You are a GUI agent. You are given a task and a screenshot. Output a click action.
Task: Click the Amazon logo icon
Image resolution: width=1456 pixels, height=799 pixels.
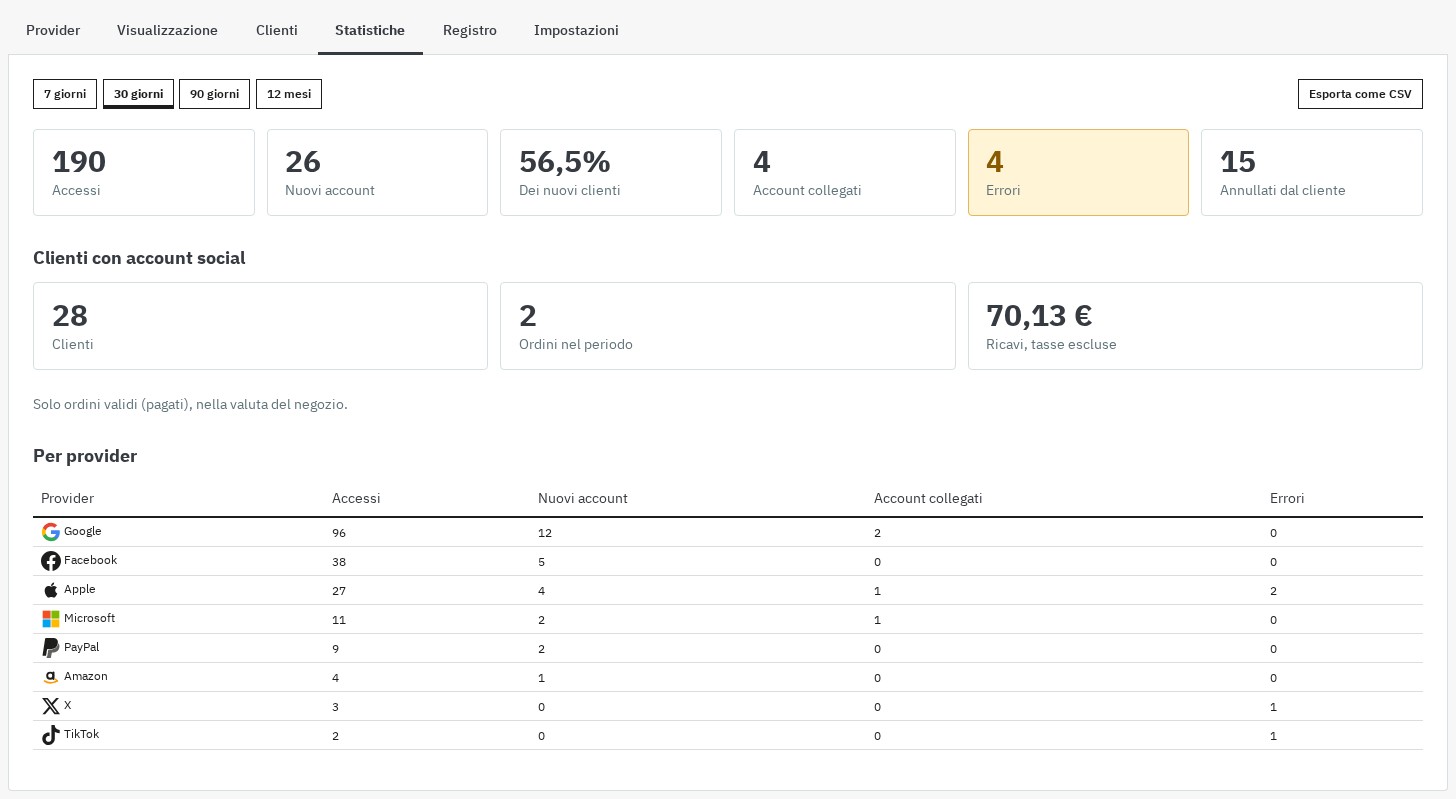[x=51, y=677]
